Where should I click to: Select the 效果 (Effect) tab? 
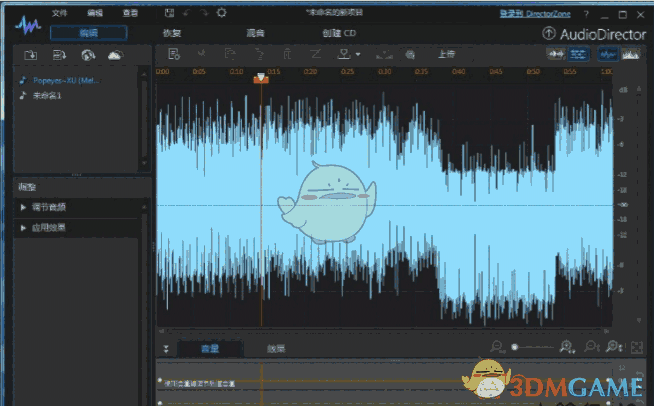276,349
